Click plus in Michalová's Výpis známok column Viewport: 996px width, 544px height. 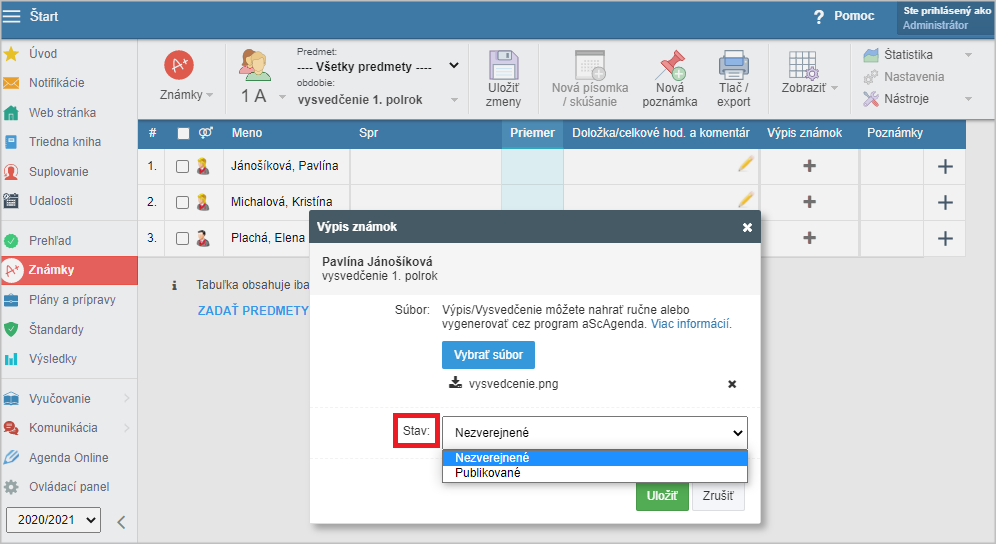(x=809, y=202)
